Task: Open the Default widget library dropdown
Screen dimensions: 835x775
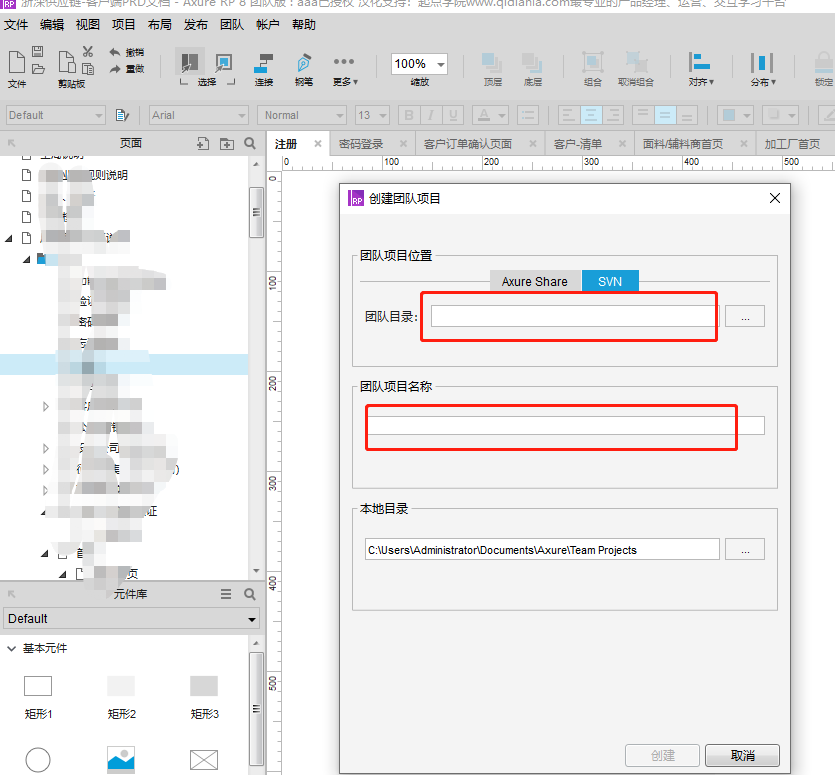Action: click(131, 619)
